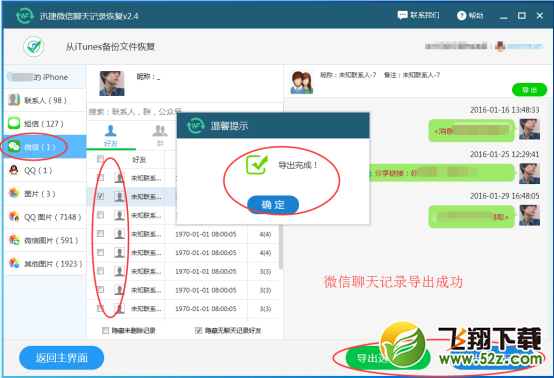Click 返回主界面 button
This screenshot has width=554, height=378.
61,358
